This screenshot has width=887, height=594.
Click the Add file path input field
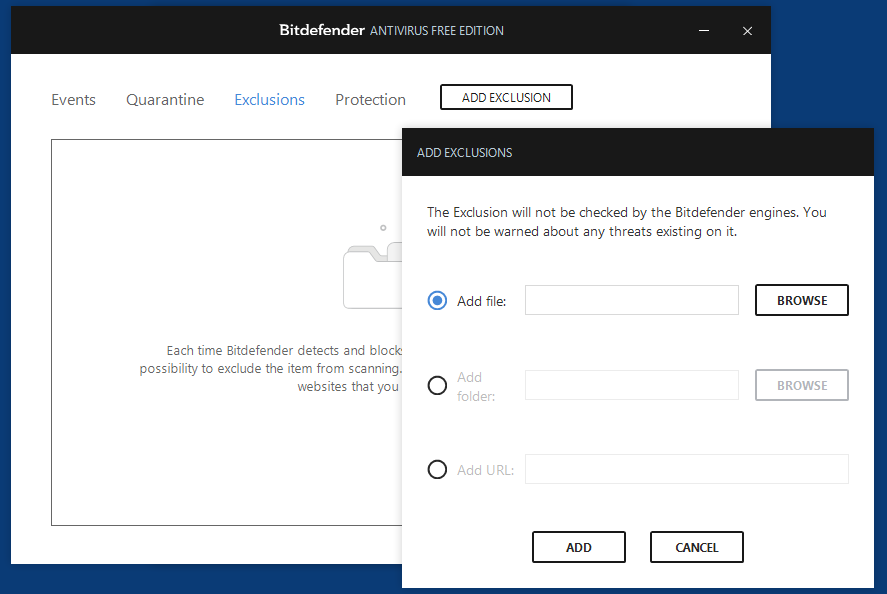tap(631, 300)
